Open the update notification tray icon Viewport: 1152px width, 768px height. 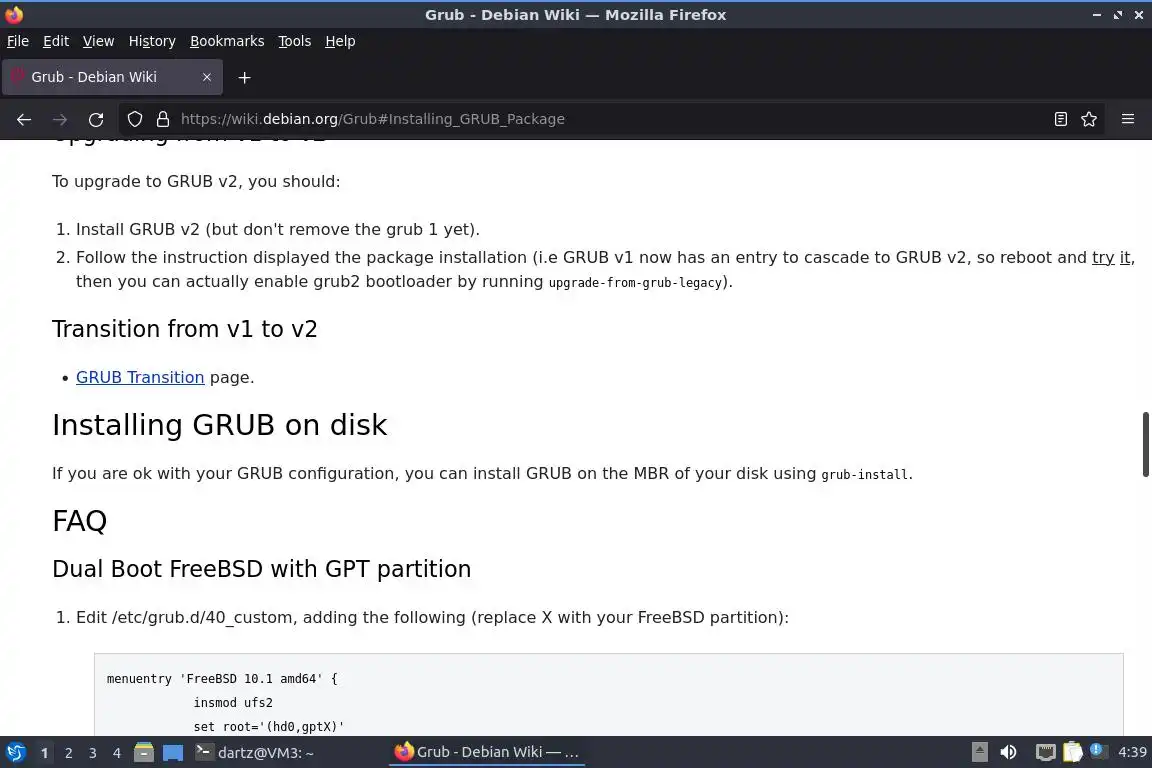[x=1097, y=750]
